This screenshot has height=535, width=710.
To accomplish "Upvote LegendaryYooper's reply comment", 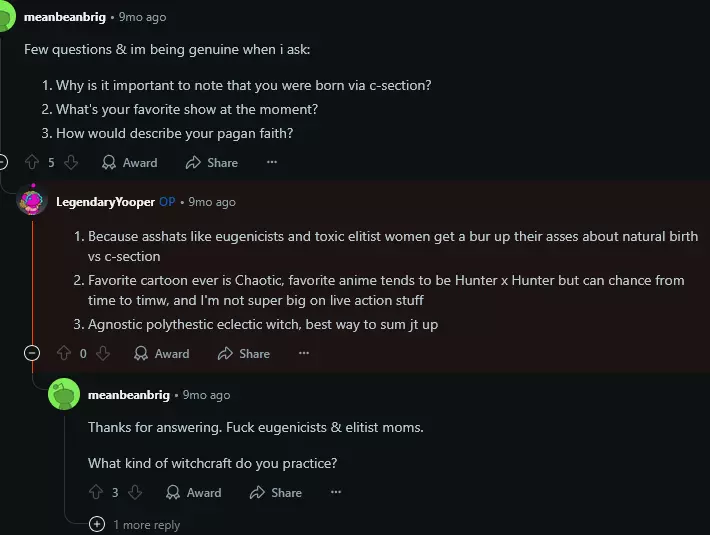I will tap(64, 353).
